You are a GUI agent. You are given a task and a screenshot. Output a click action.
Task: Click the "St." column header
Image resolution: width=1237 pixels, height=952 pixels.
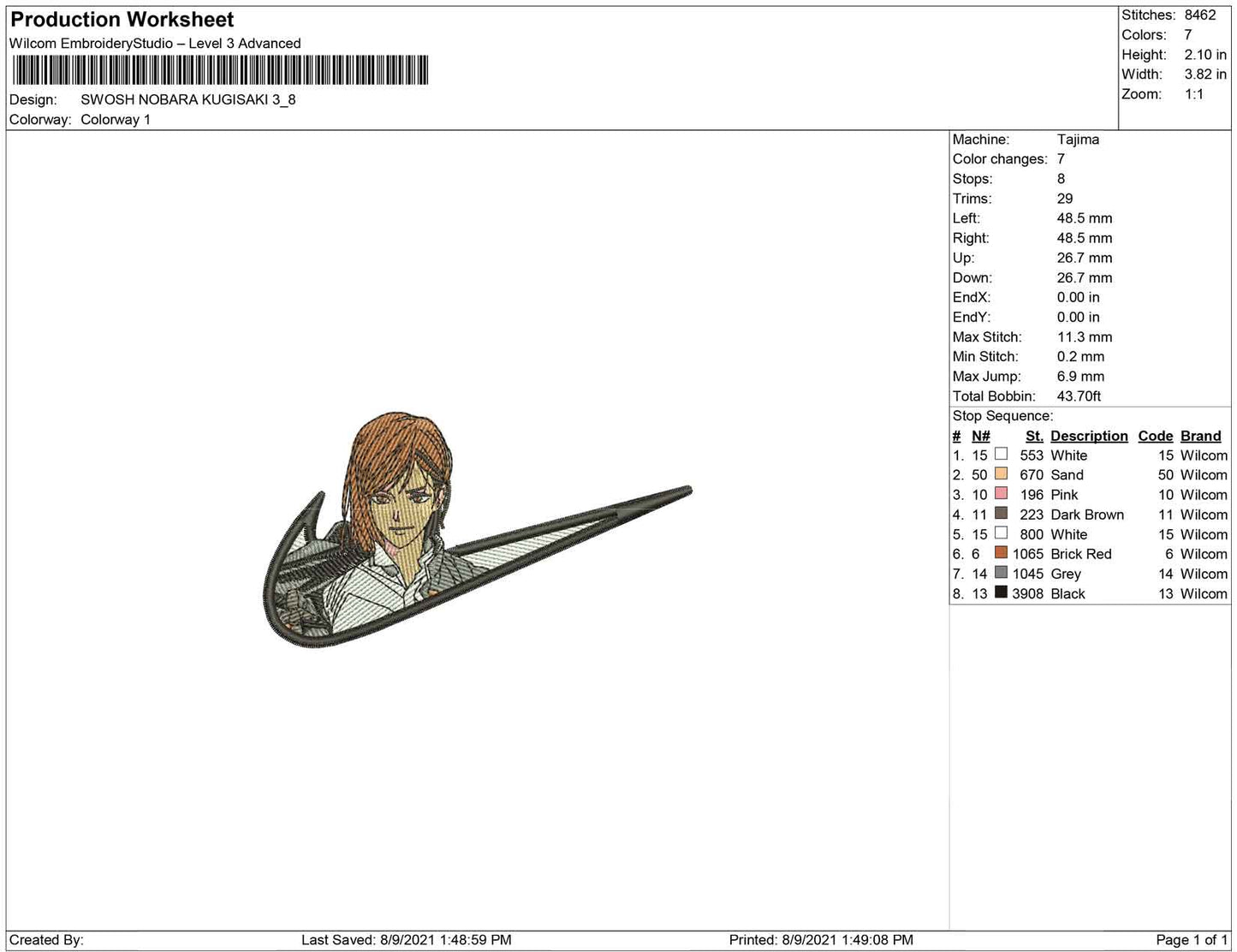click(1034, 436)
